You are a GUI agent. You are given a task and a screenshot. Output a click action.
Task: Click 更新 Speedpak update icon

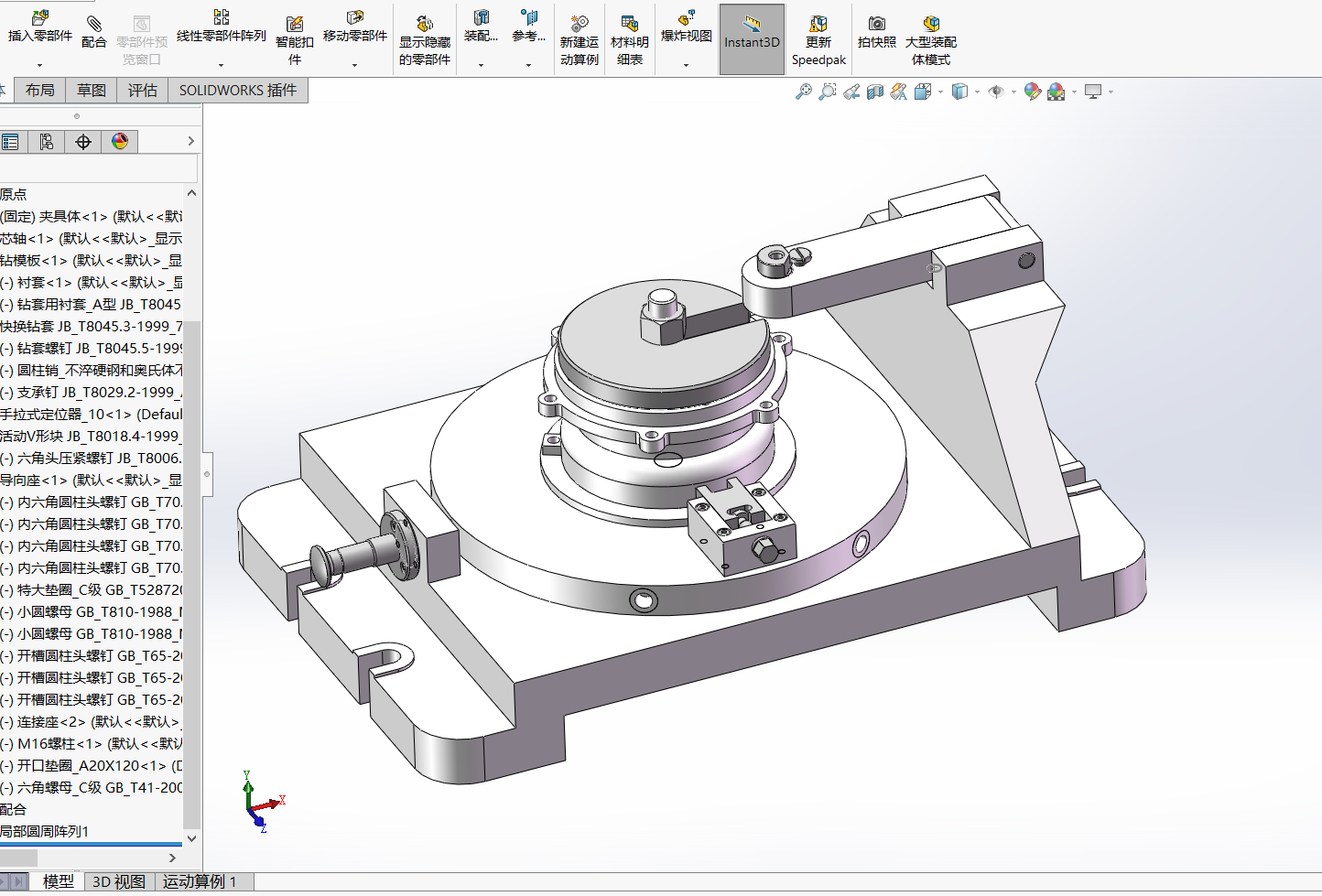point(818,24)
